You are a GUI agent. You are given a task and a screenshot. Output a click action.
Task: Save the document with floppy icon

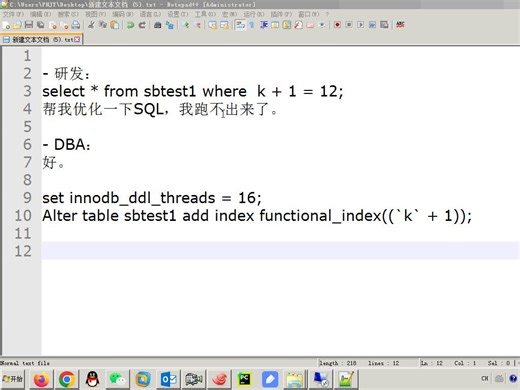[29, 25]
